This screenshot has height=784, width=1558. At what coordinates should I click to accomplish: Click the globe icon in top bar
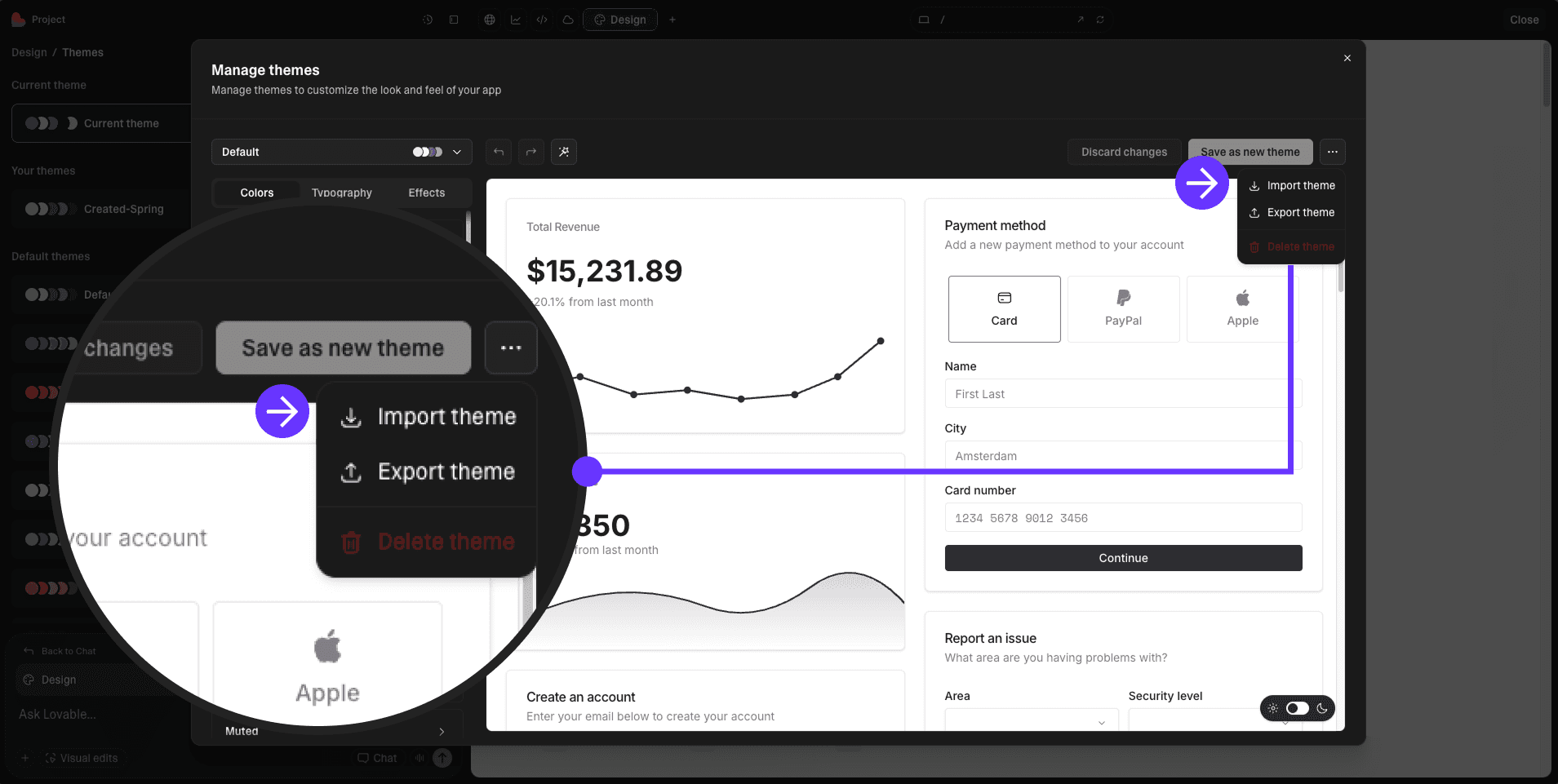point(490,20)
